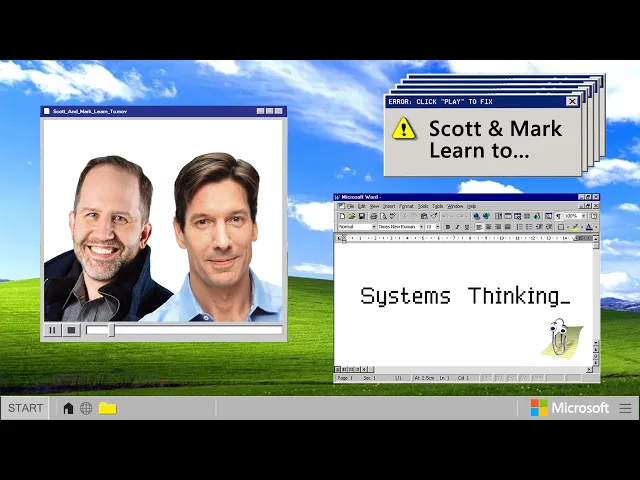Click the Font Color A button
This screenshot has height=480, width=640.
pos(589,227)
